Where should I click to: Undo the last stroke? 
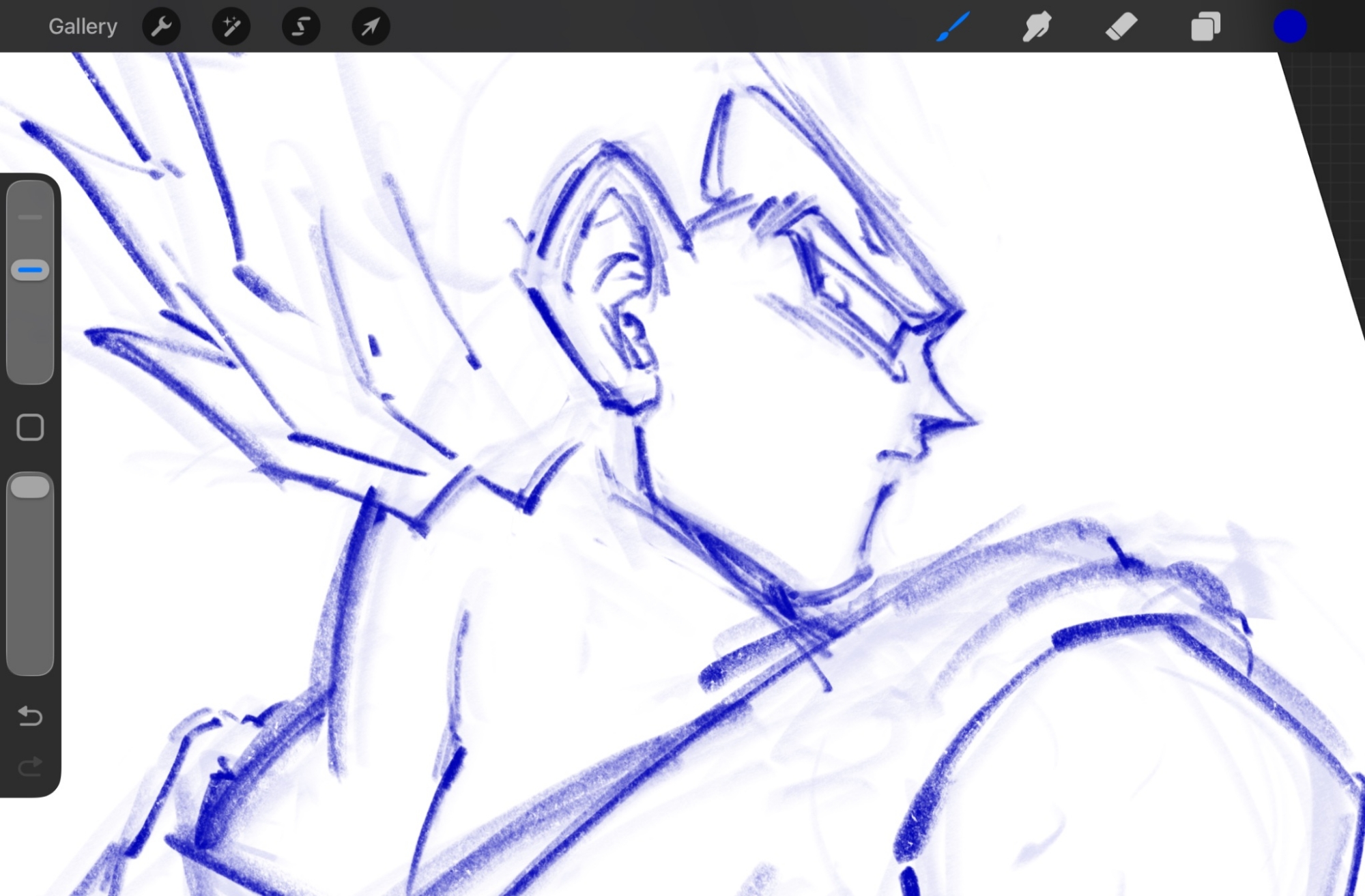pos(30,716)
